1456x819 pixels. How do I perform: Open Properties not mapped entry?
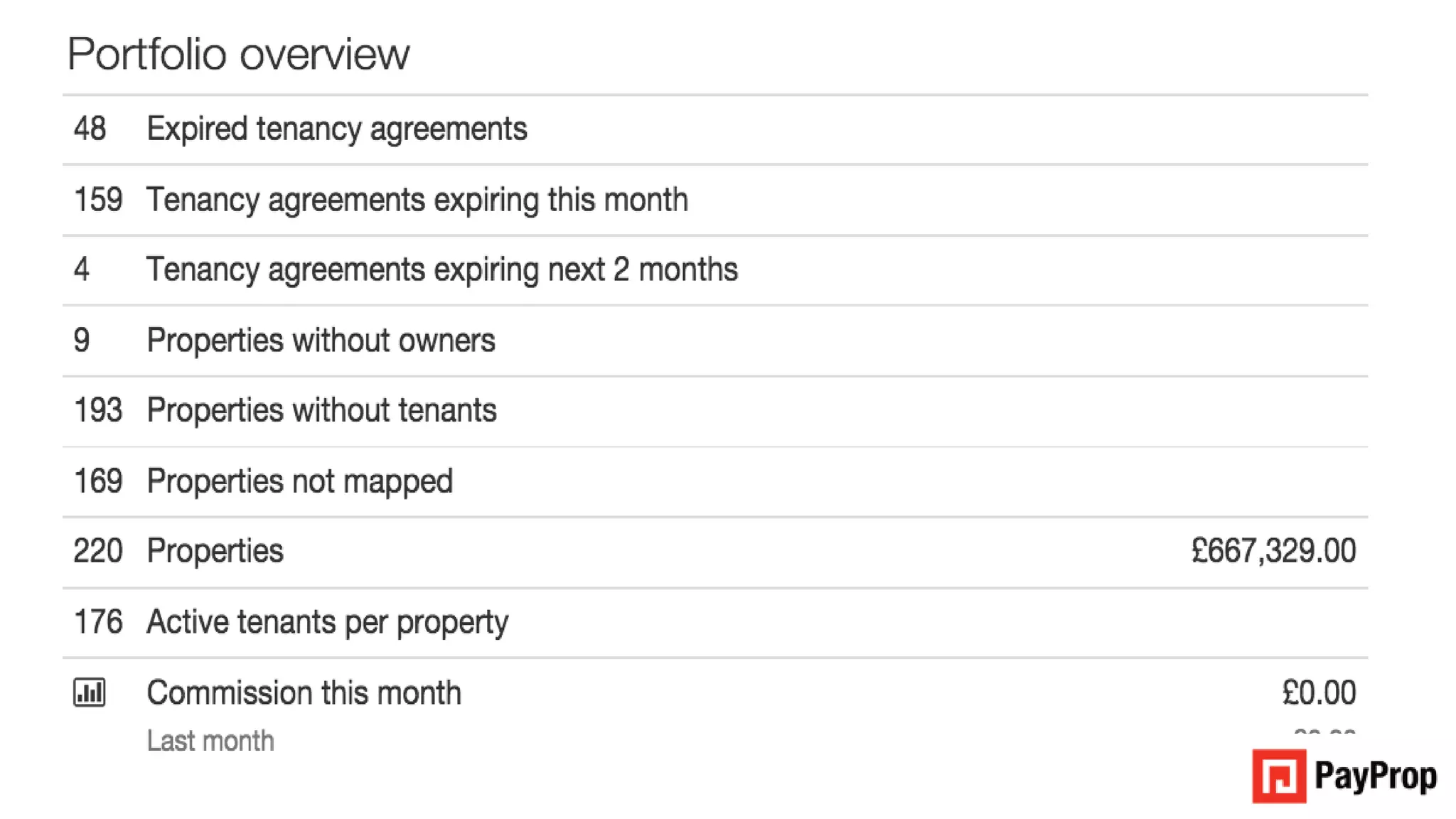click(715, 481)
